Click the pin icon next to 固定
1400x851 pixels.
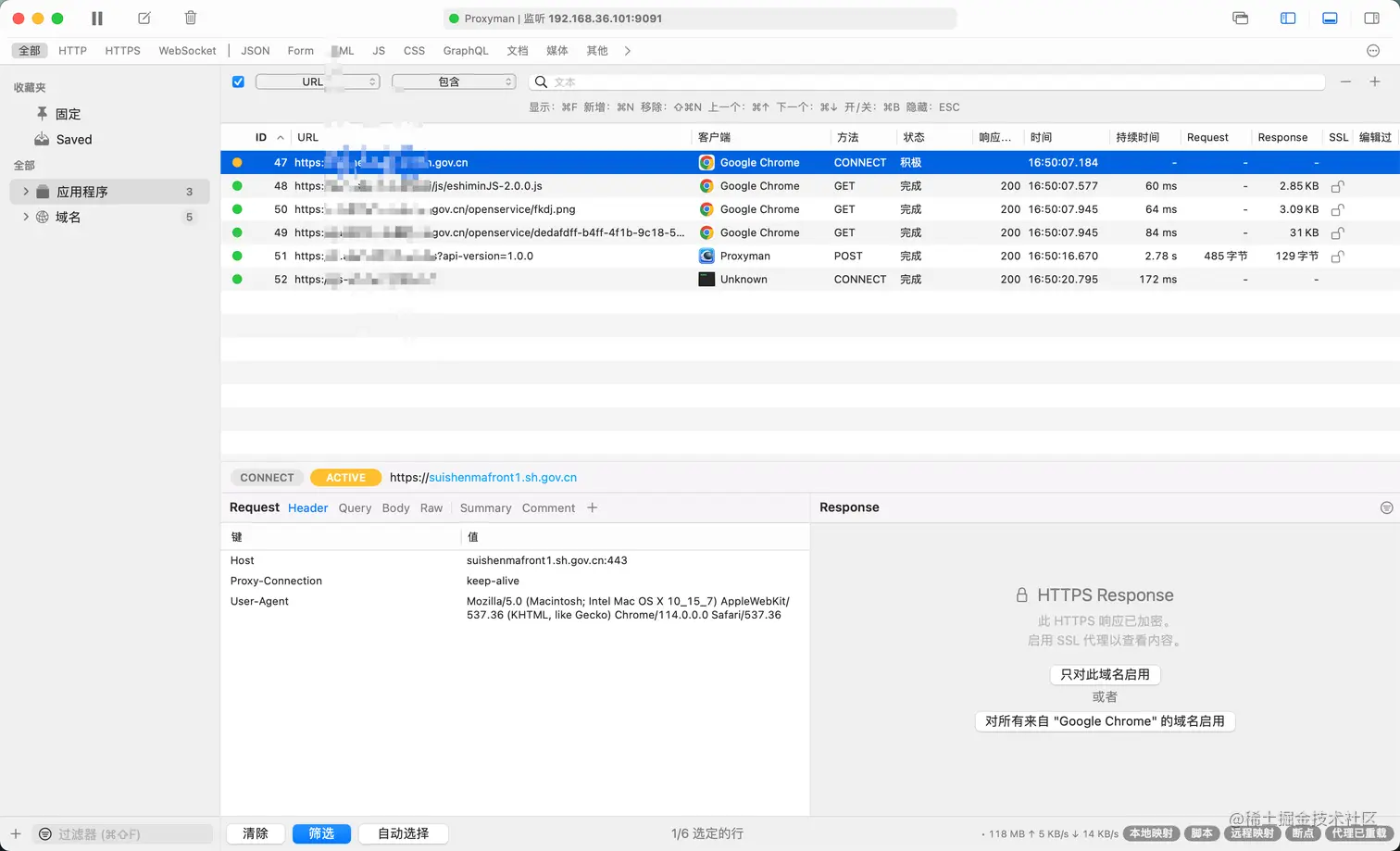[42, 113]
